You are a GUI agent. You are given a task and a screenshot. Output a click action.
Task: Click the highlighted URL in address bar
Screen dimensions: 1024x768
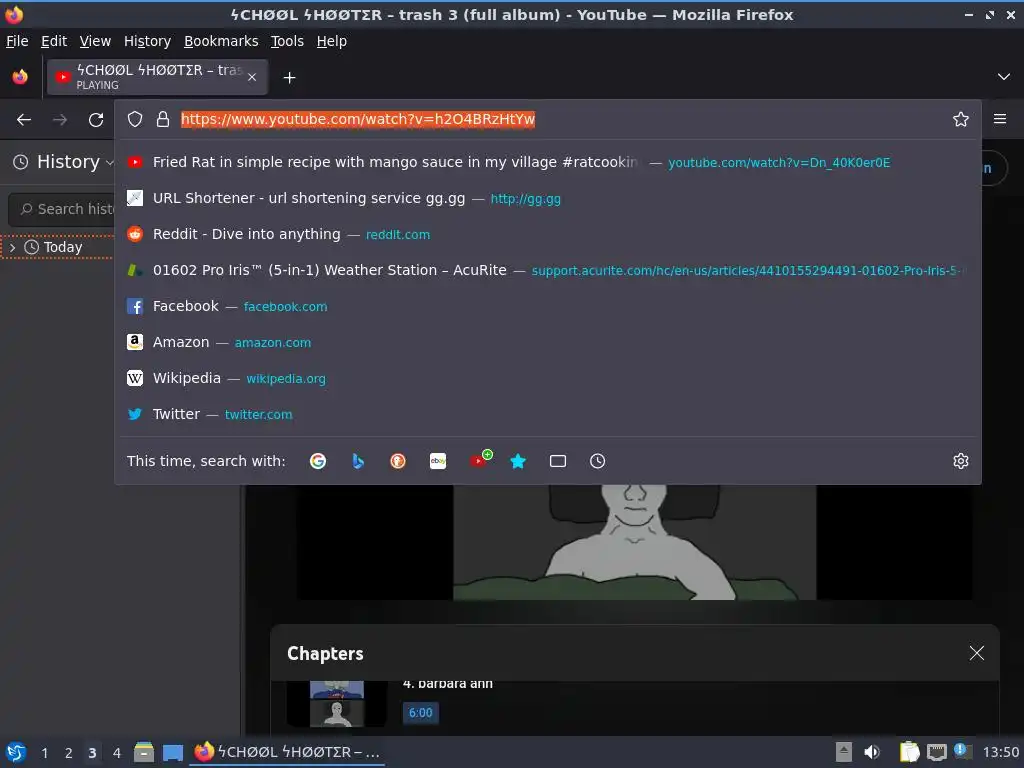coord(358,119)
